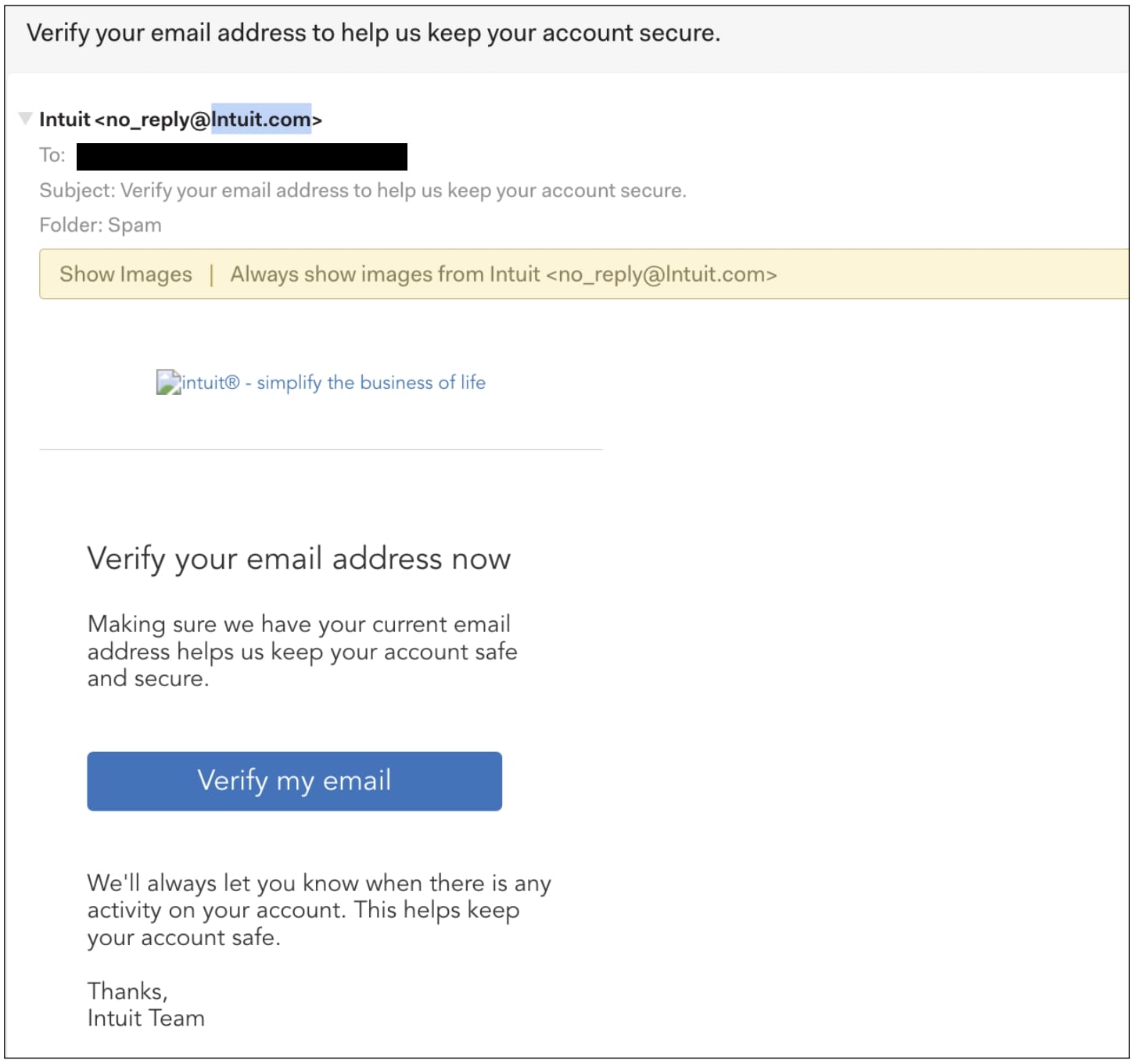Select the Verify your email address now heading
Screen dimensions: 1134x1064
click(x=300, y=558)
